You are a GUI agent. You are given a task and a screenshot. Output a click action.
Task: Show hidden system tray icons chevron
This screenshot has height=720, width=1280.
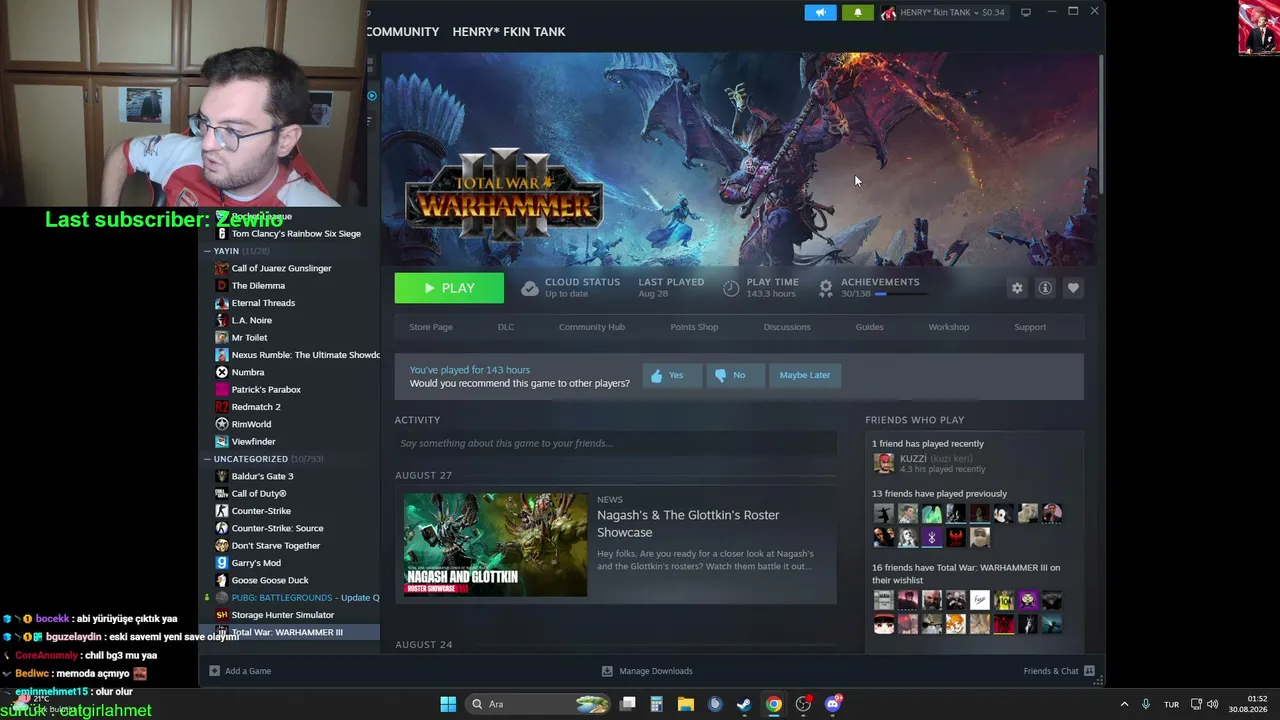point(1124,704)
